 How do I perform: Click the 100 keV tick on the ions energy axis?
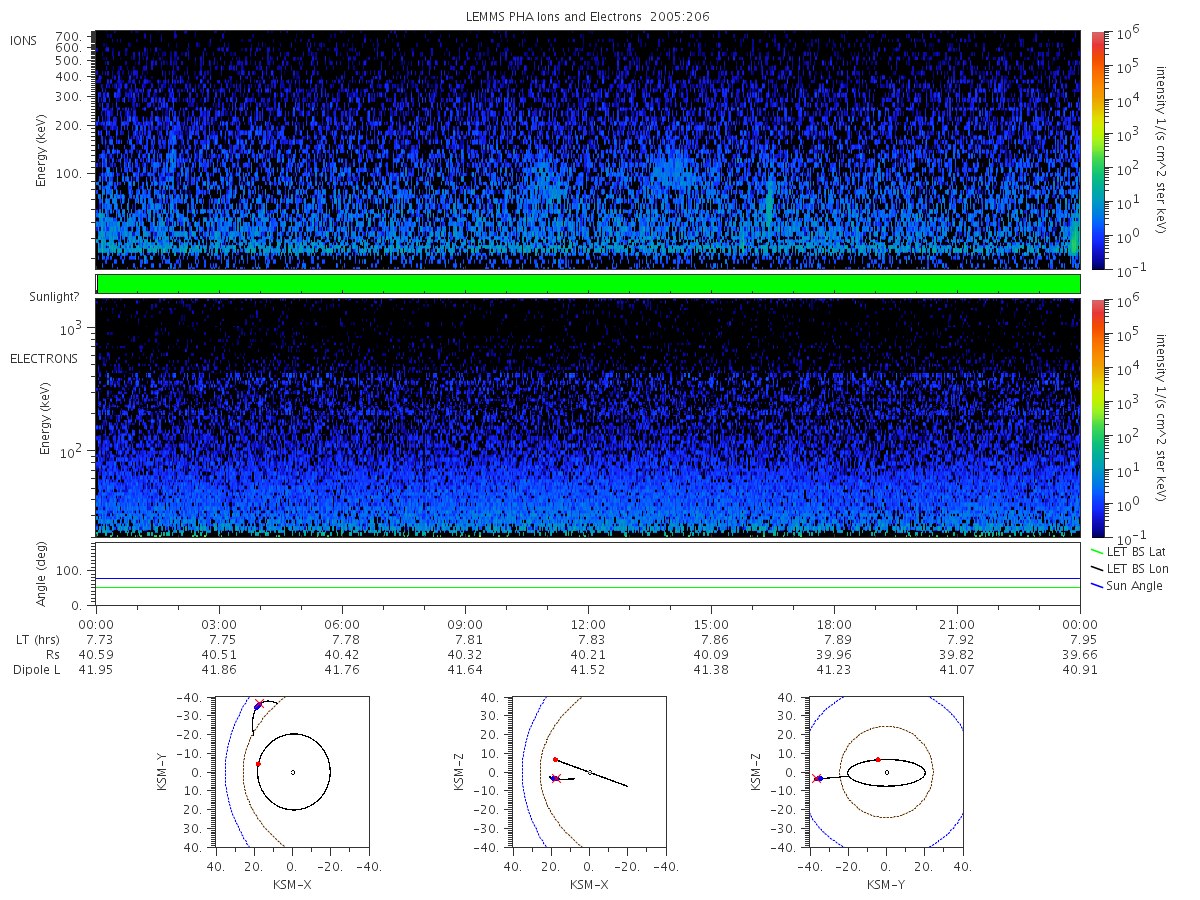point(75,173)
